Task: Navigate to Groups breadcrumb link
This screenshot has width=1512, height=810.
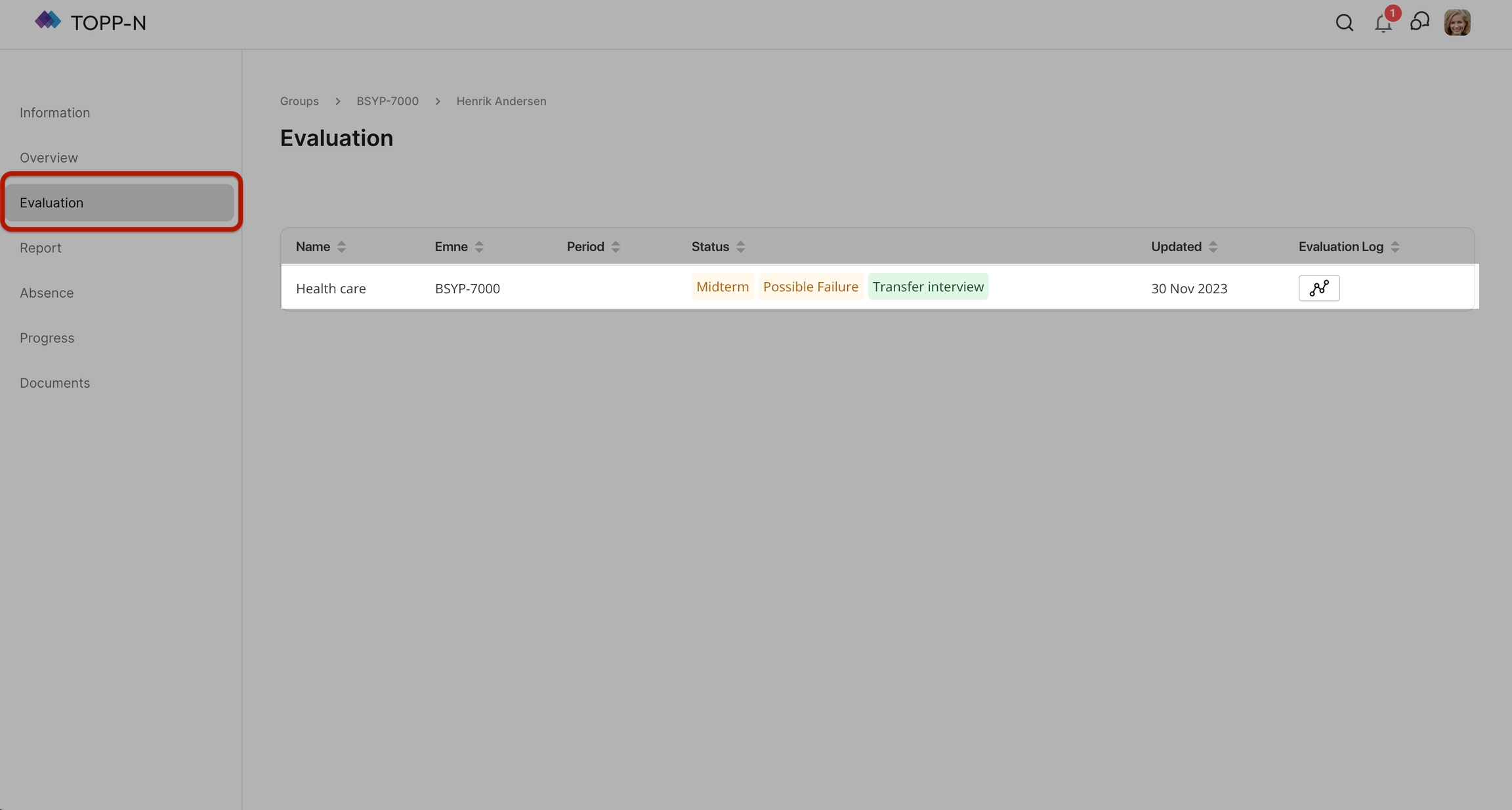Action: pyautogui.click(x=299, y=101)
